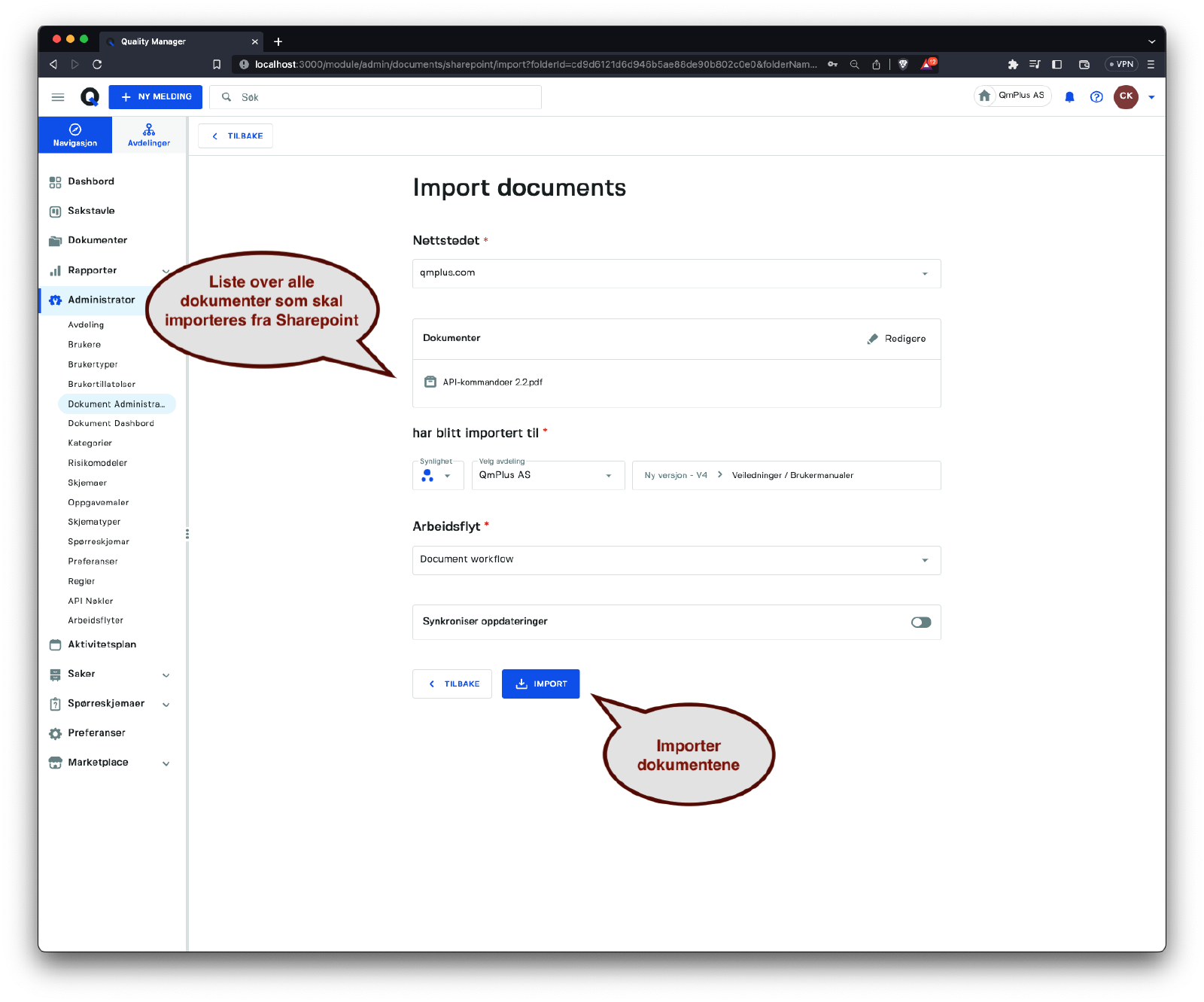Enable the Synkroniser oppdateringer toggle
Viewport: 1204px width, 1002px height.
[x=921, y=623]
